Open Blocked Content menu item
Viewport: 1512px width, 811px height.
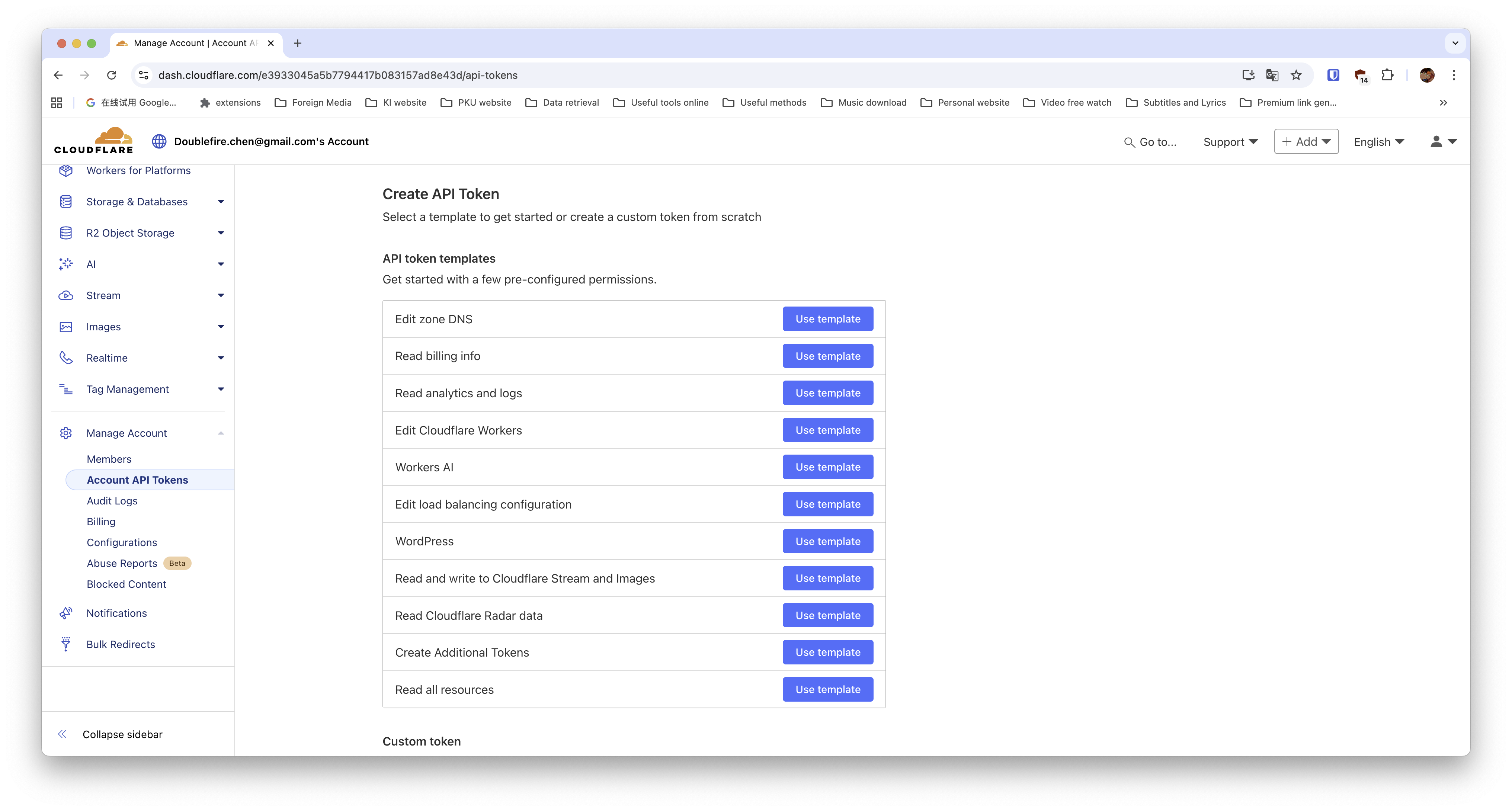[127, 584]
